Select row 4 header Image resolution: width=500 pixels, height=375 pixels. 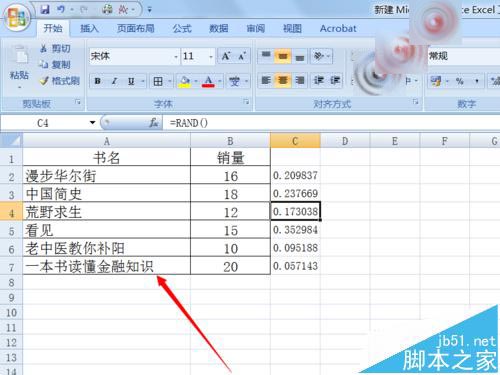pyautogui.click(x=11, y=212)
